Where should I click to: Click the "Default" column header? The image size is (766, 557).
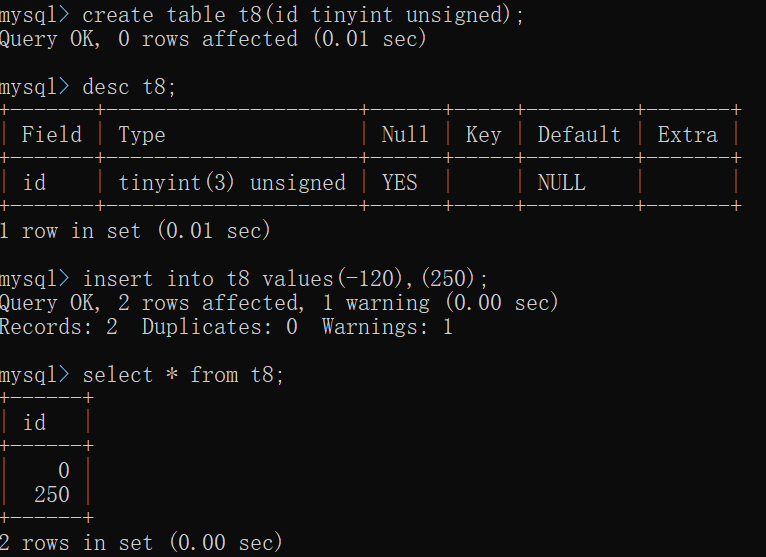tap(579, 135)
